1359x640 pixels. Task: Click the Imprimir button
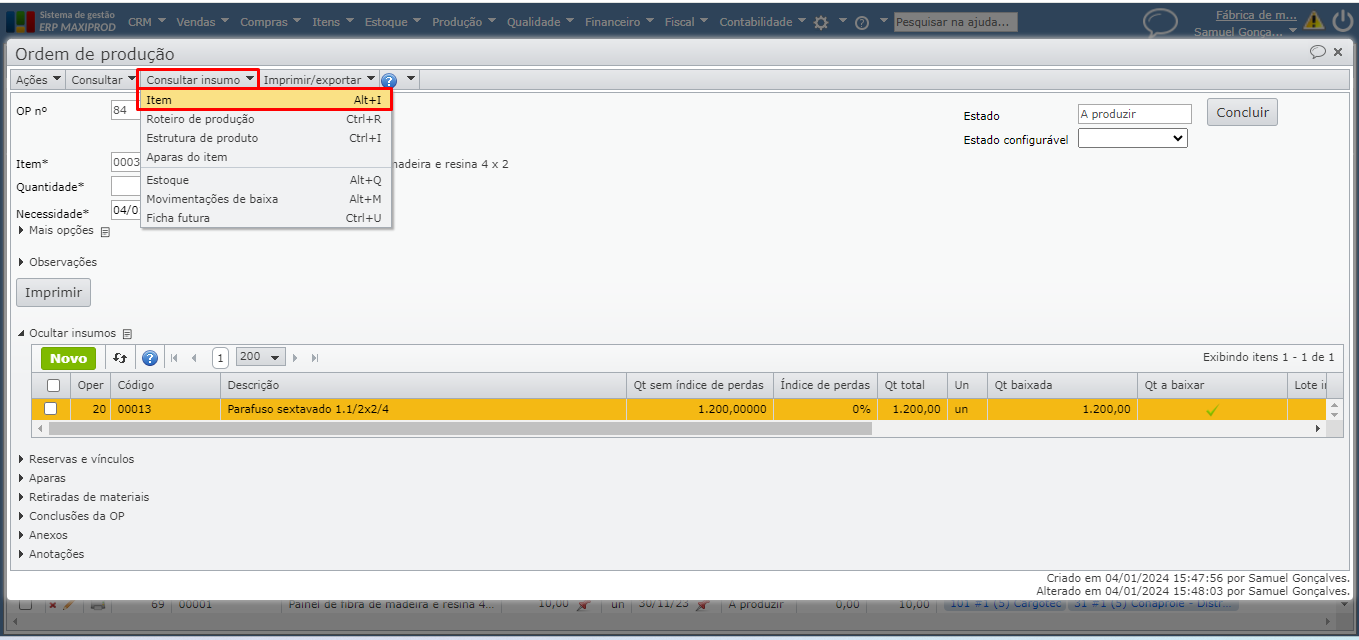54,292
